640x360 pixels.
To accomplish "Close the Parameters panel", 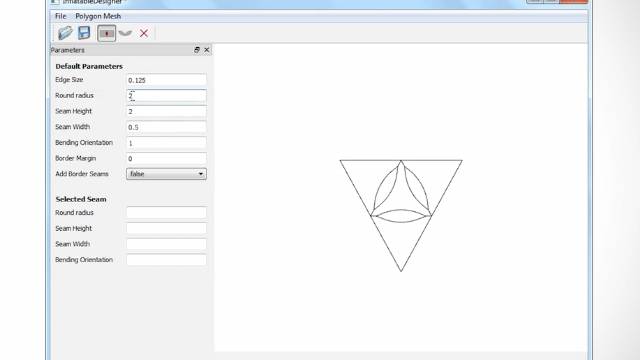I will coord(207,50).
